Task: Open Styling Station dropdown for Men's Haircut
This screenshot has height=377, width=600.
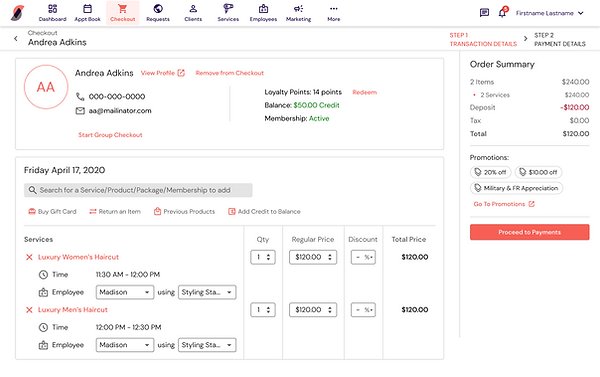Action: 207,345
